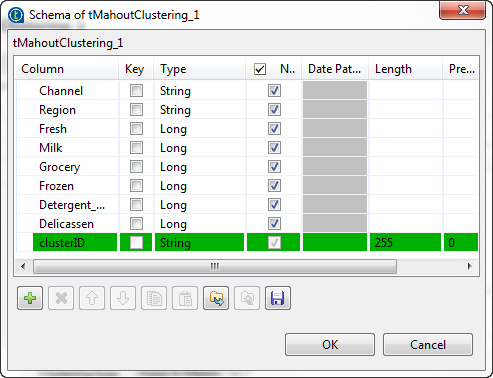Close the schema dialog window
Viewport: 493px width, 378px height.
click(x=463, y=11)
